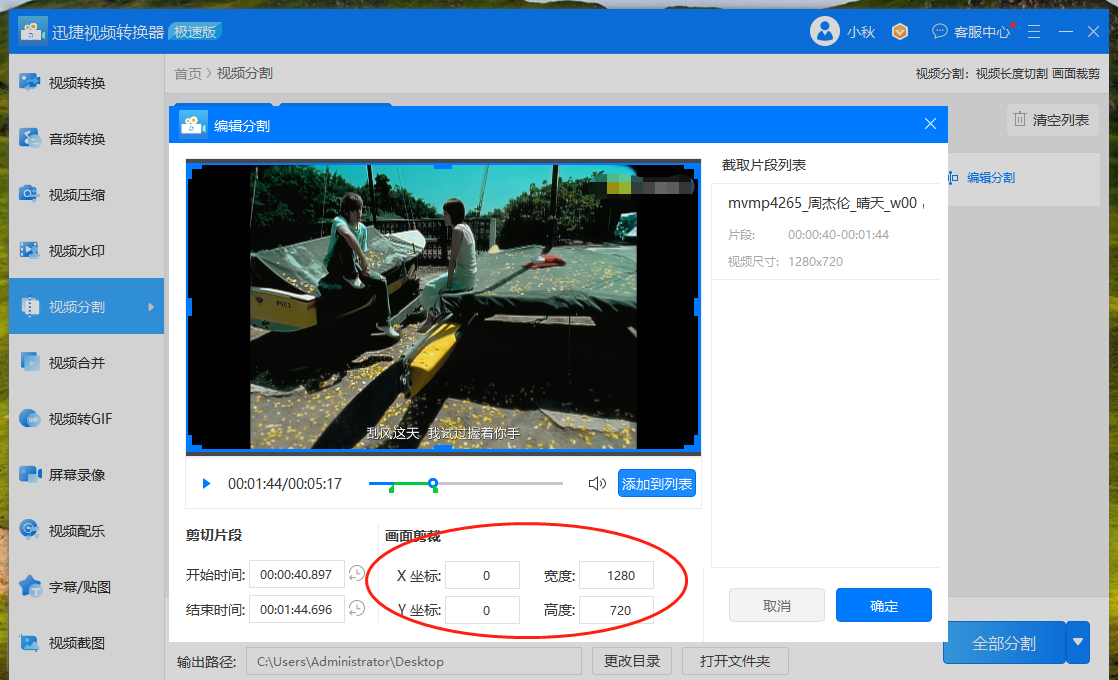Click the 视频合并 sidebar icon
Viewport: 1118px width, 680px height.
pyautogui.click(x=29, y=361)
